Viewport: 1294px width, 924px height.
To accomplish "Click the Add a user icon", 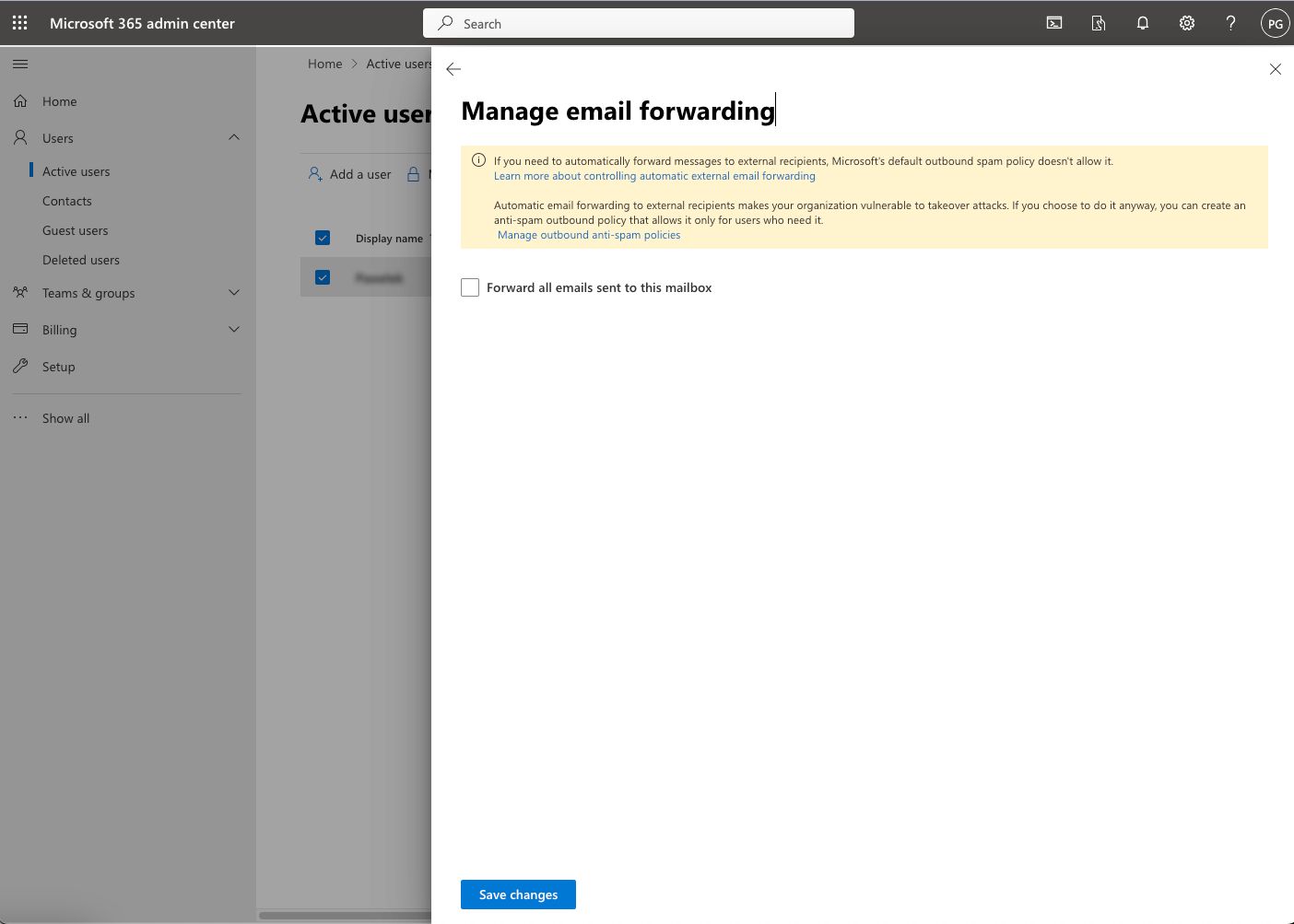I will (315, 174).
